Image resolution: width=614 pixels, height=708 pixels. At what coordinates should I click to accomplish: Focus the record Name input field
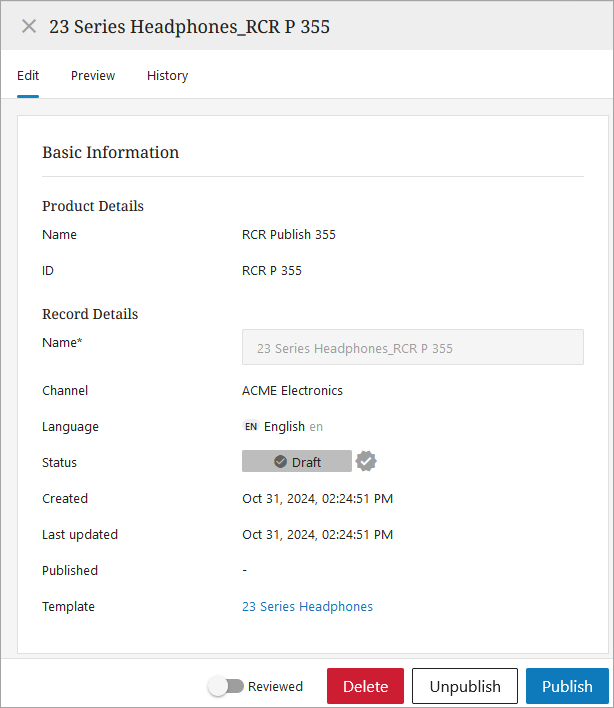pyautogui.click(x=412, y=348)
